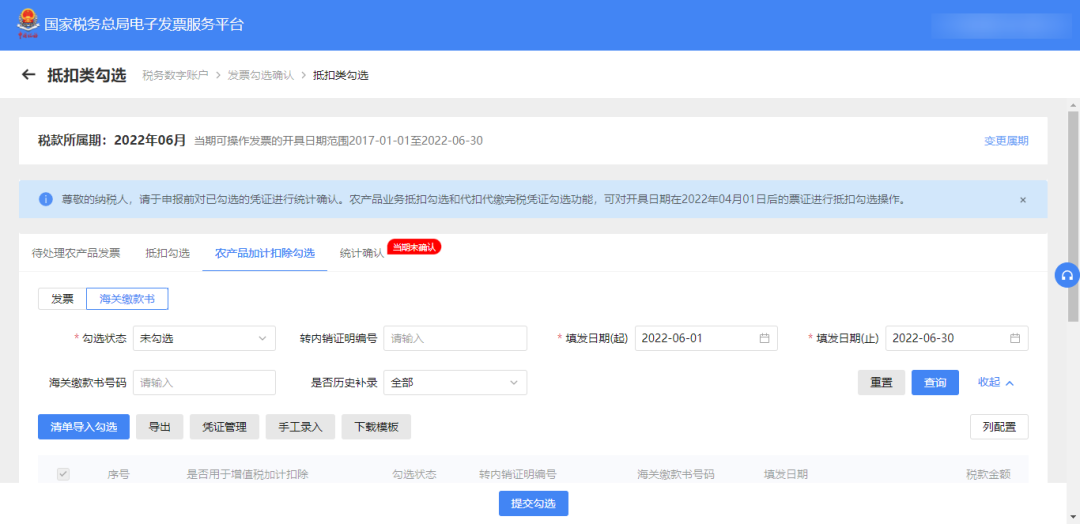
Task: Click 提交勾选 button
Action: 533,503
